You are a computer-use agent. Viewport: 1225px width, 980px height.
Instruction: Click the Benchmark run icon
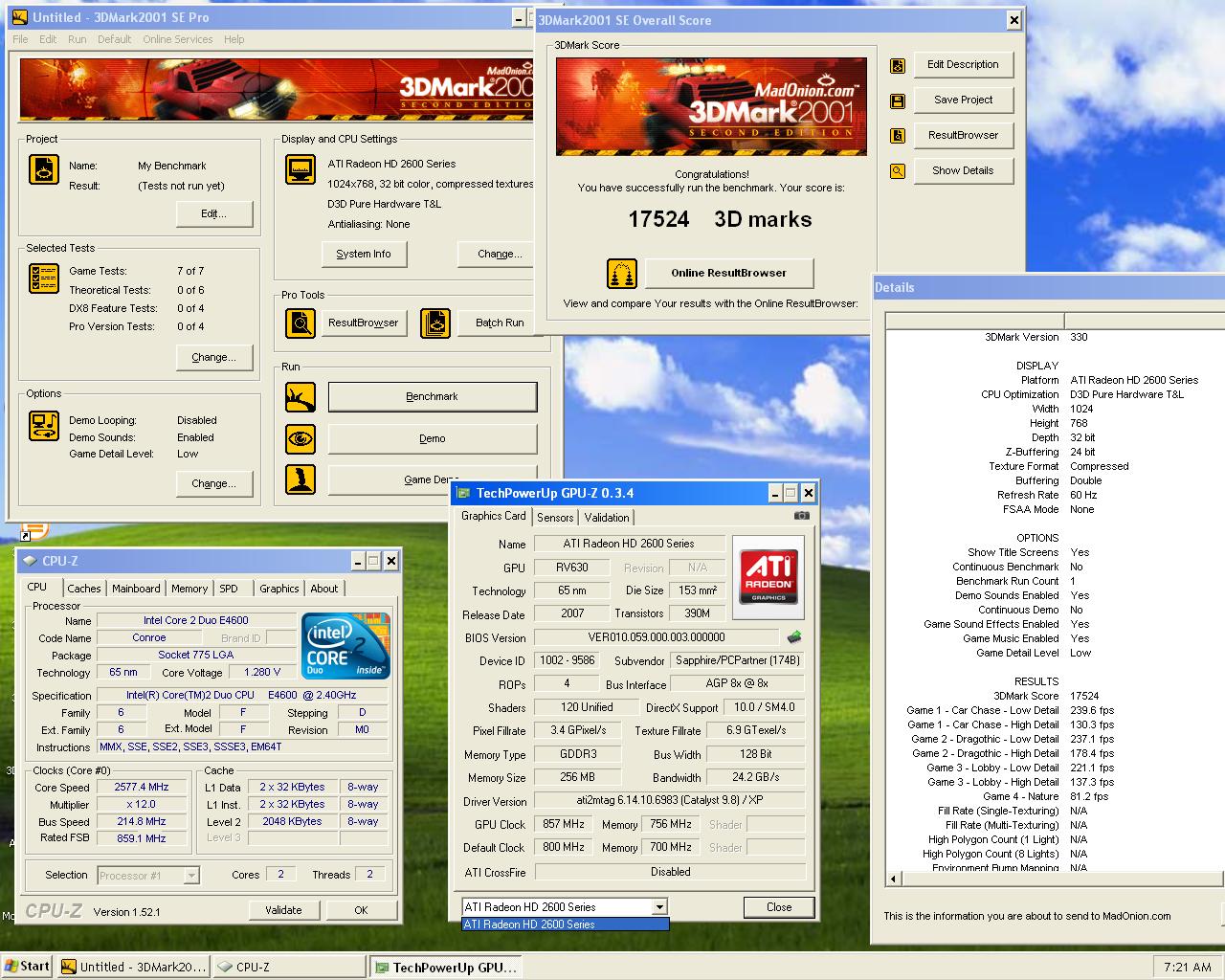point(301,397)
